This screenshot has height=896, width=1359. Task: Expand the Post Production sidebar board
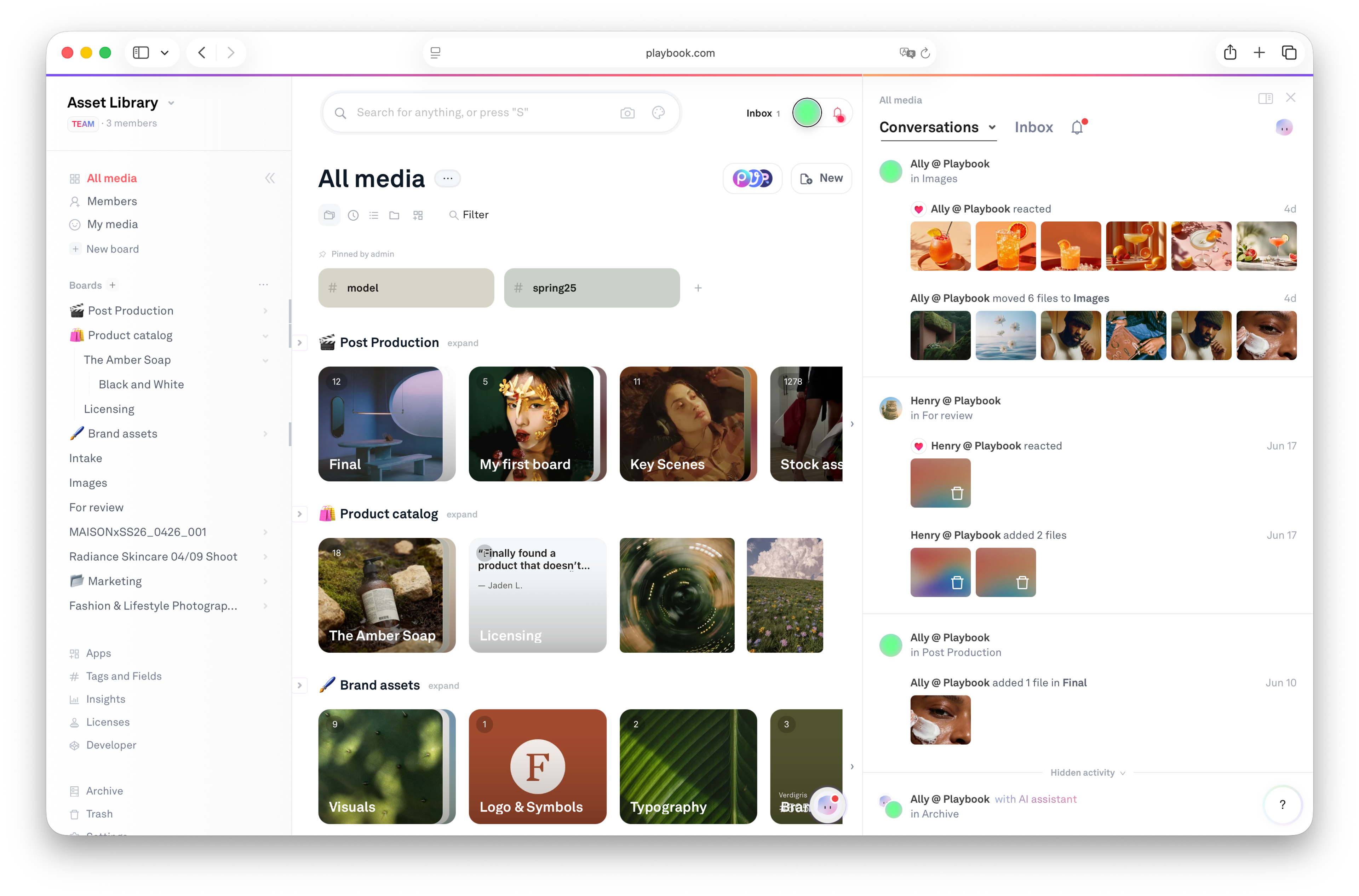coord(265,311)
